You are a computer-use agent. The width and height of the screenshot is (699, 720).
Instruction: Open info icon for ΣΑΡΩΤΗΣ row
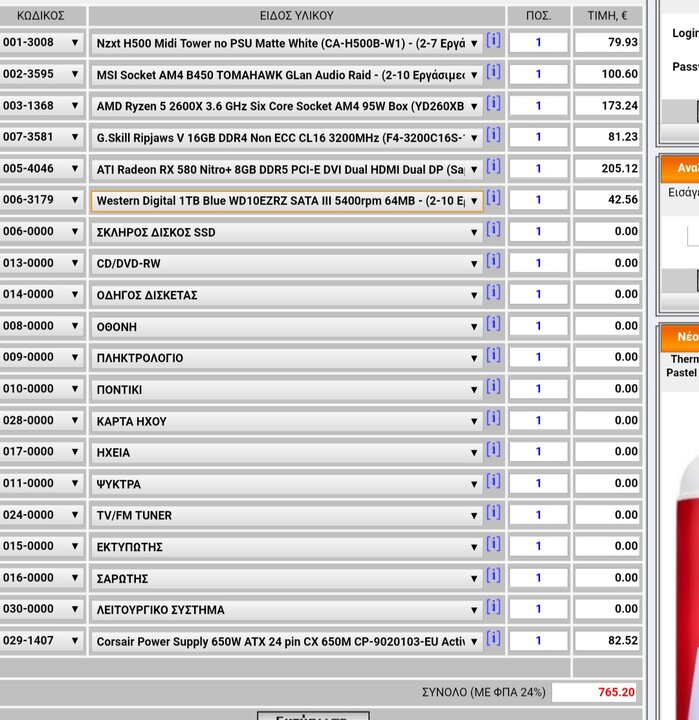(x=493, y=576)
